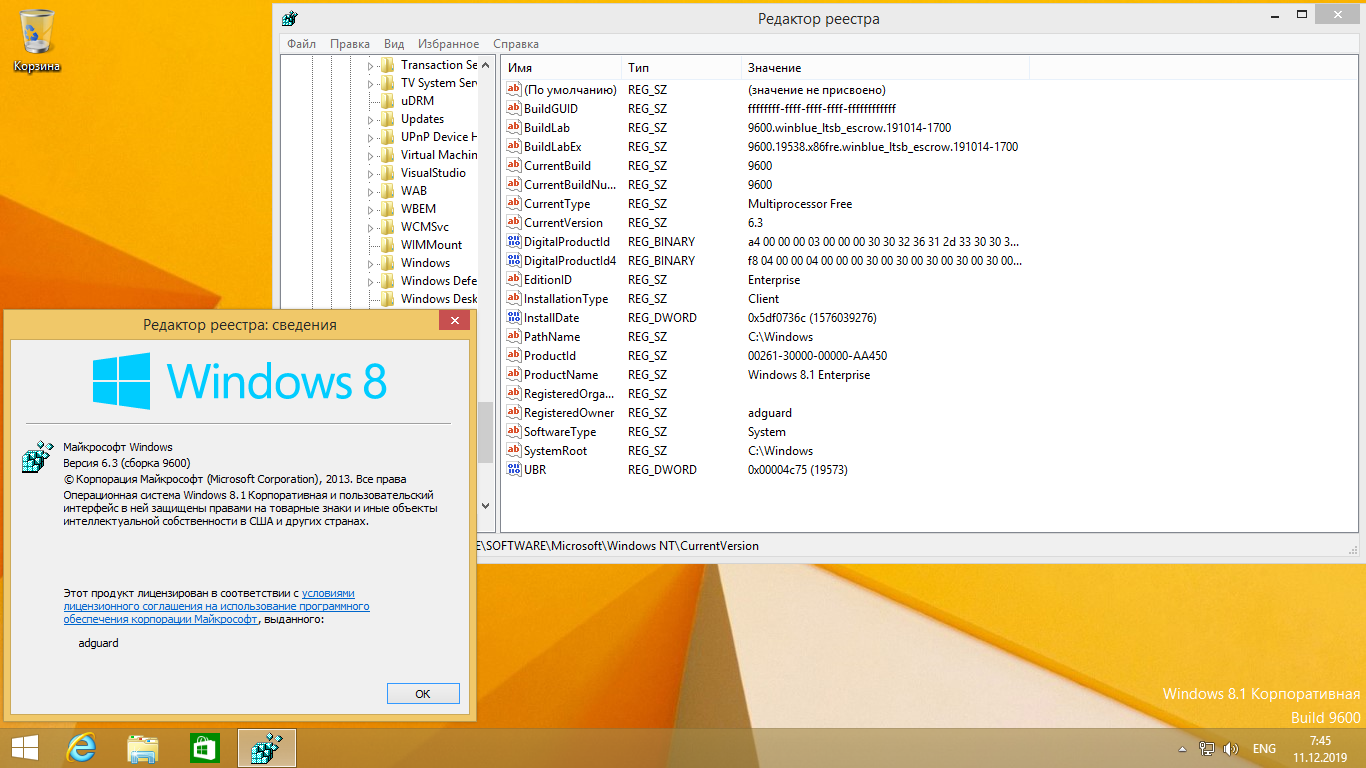This screenshot has height=768, width=1366.
Task: Expand the TV System Ser... tree node
Action: pyautogui.click(x=370, y=83)
